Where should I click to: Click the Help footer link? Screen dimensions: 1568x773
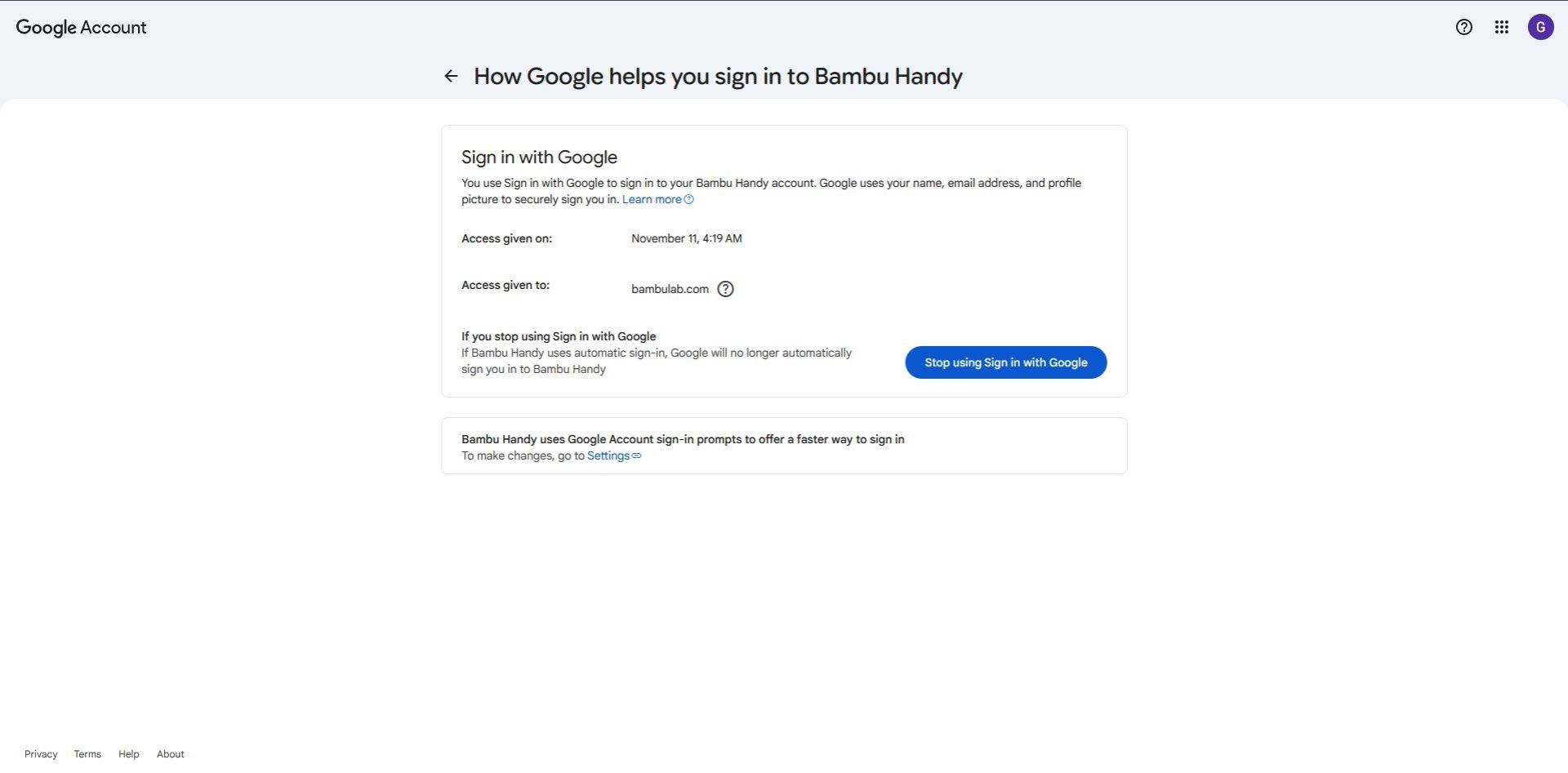[x=128, y=754]
